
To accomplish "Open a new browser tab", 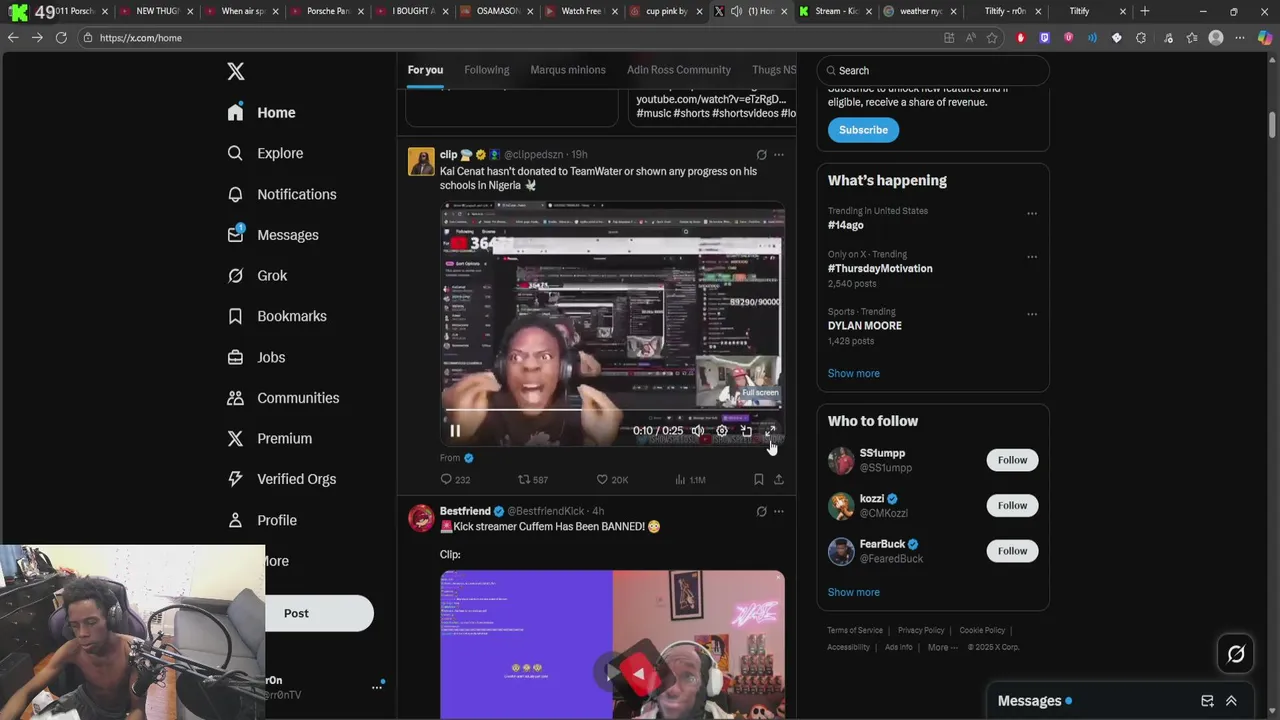I will (x=1145, y=11).
